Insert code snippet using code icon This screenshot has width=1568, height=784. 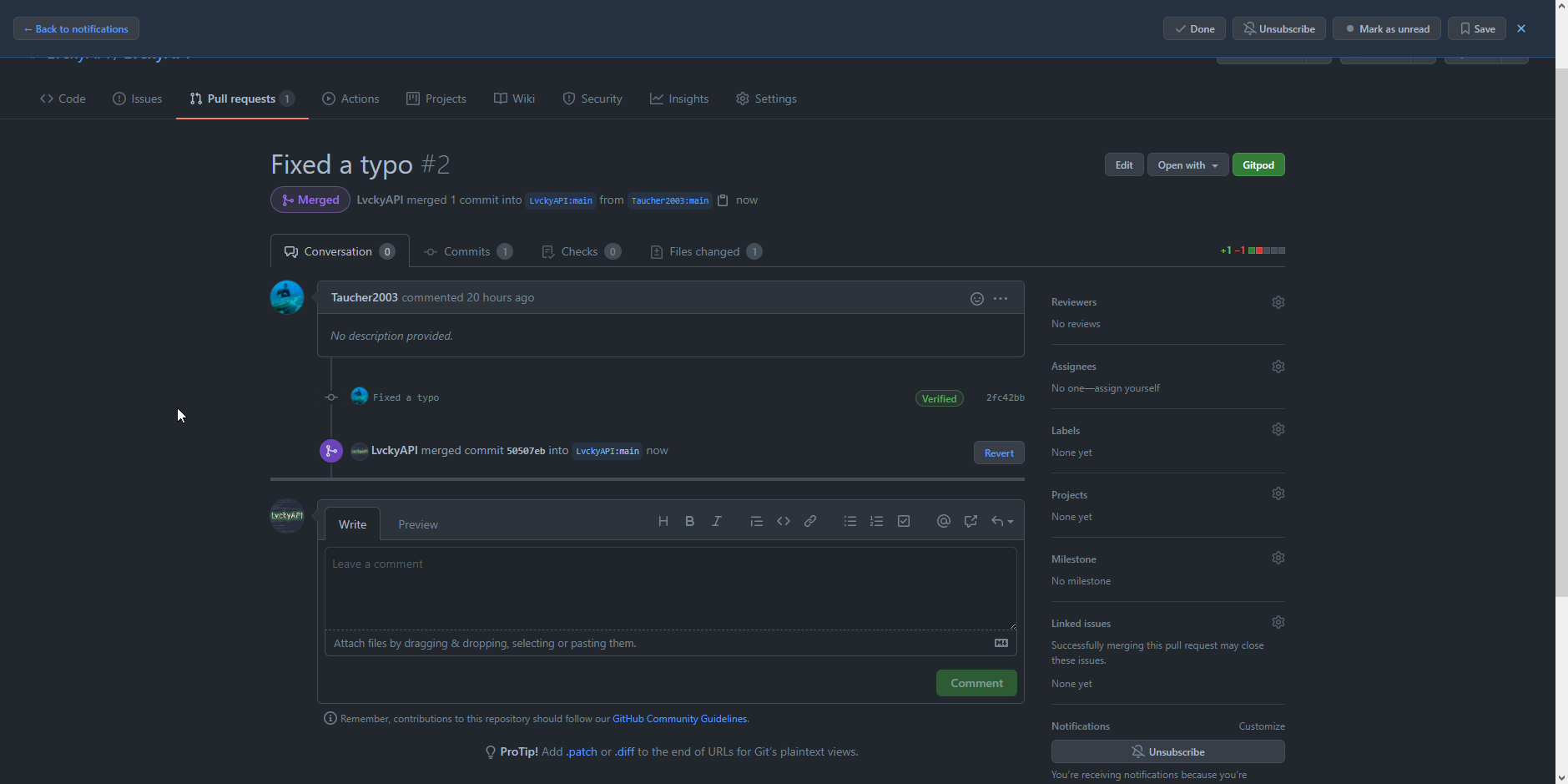coord(783,521)
